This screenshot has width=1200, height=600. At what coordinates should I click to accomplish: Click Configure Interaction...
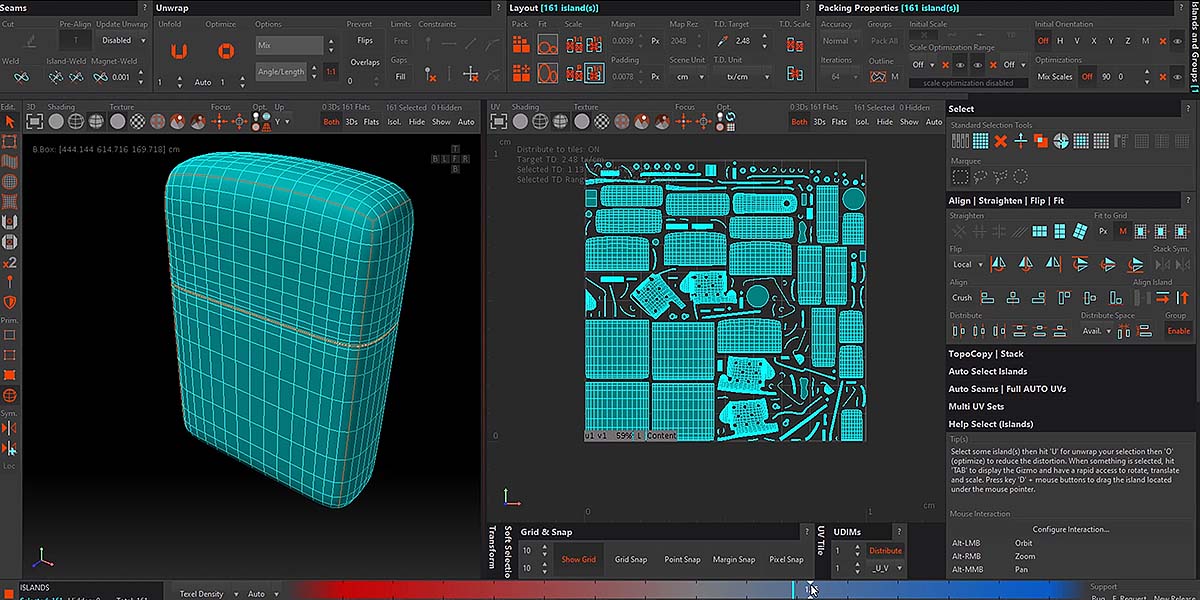(x=1071, y=529)
